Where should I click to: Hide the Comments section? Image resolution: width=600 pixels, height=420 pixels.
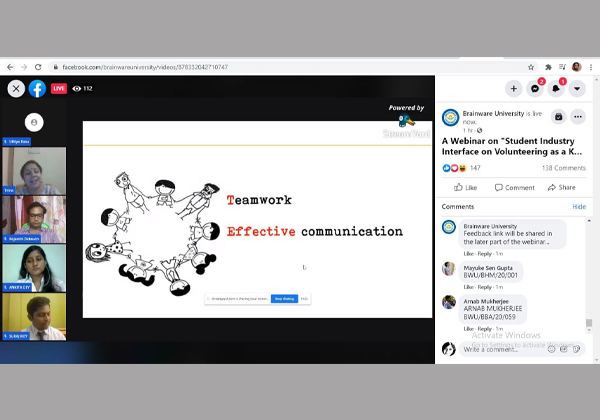tap(579, 206)
